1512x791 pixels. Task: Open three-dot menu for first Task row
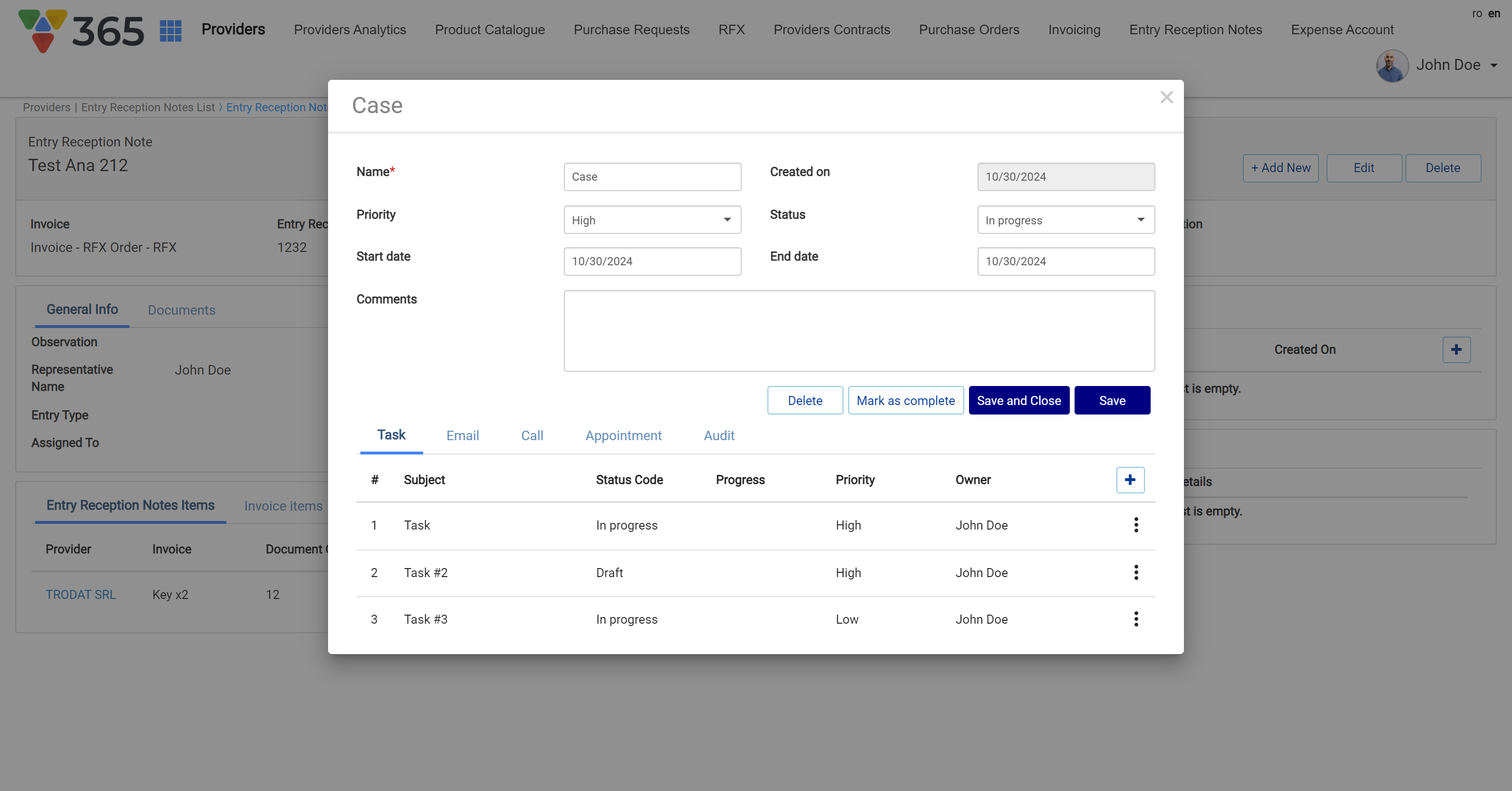click(1136, 525)
